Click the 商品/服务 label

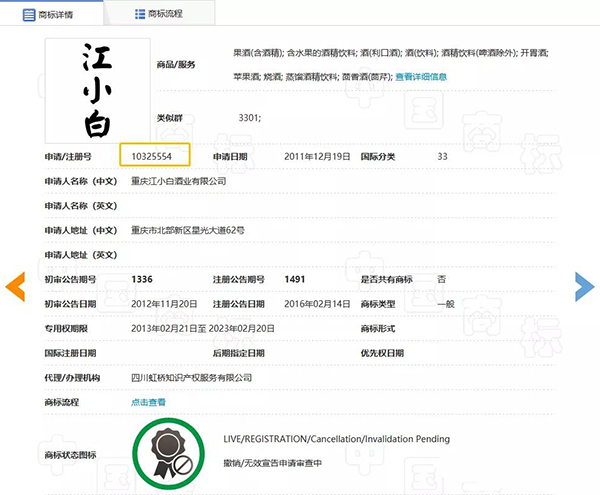click(176, 65)
